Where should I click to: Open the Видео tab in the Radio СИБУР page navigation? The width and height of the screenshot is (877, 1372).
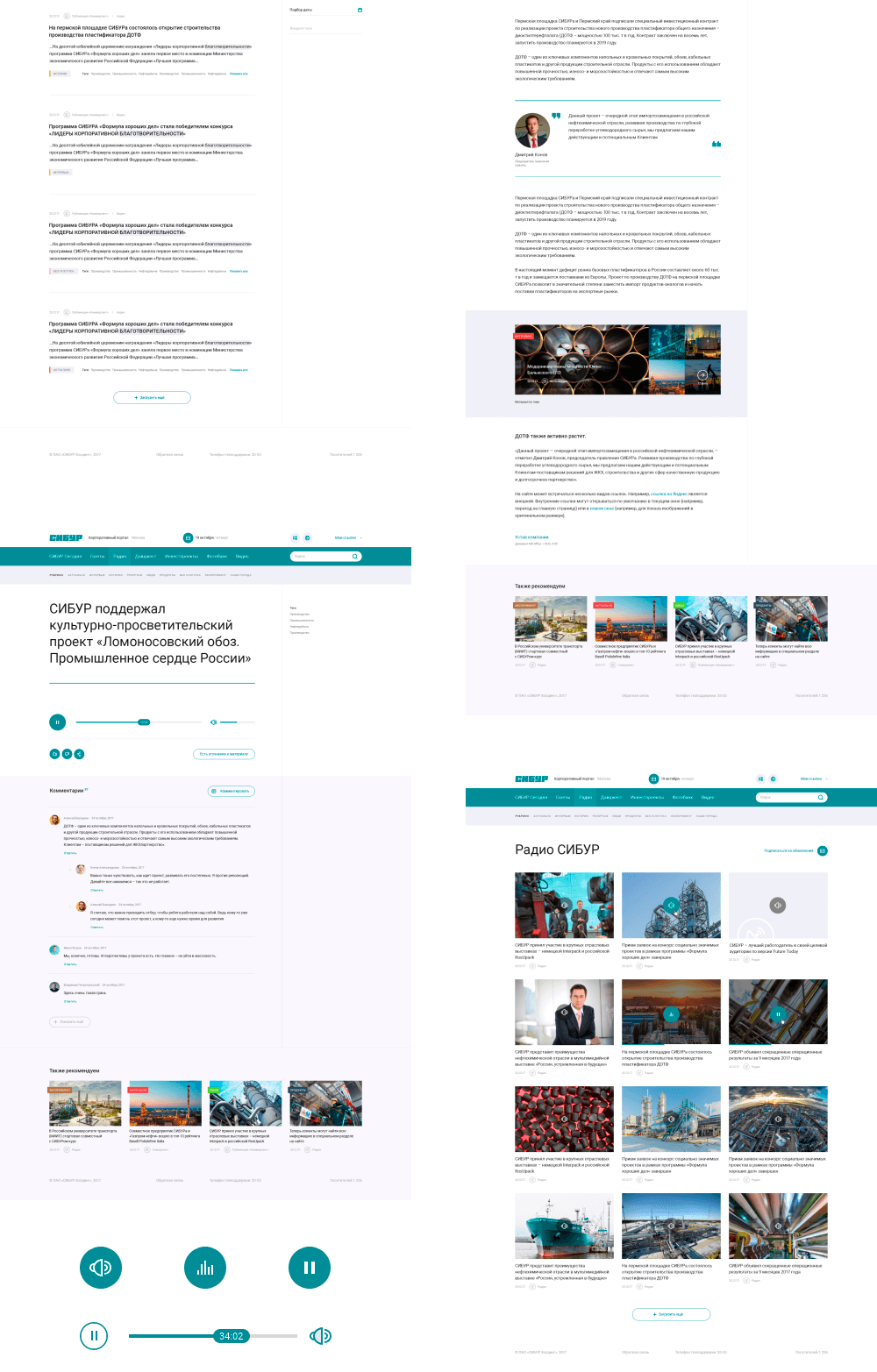pyautogui.click(x=708, y=798)
